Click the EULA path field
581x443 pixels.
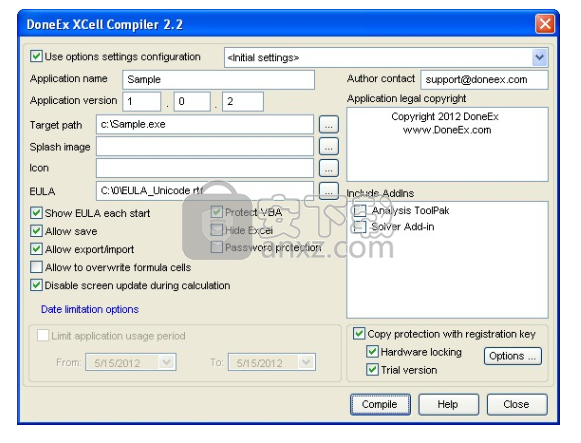(x=205, y=191)
